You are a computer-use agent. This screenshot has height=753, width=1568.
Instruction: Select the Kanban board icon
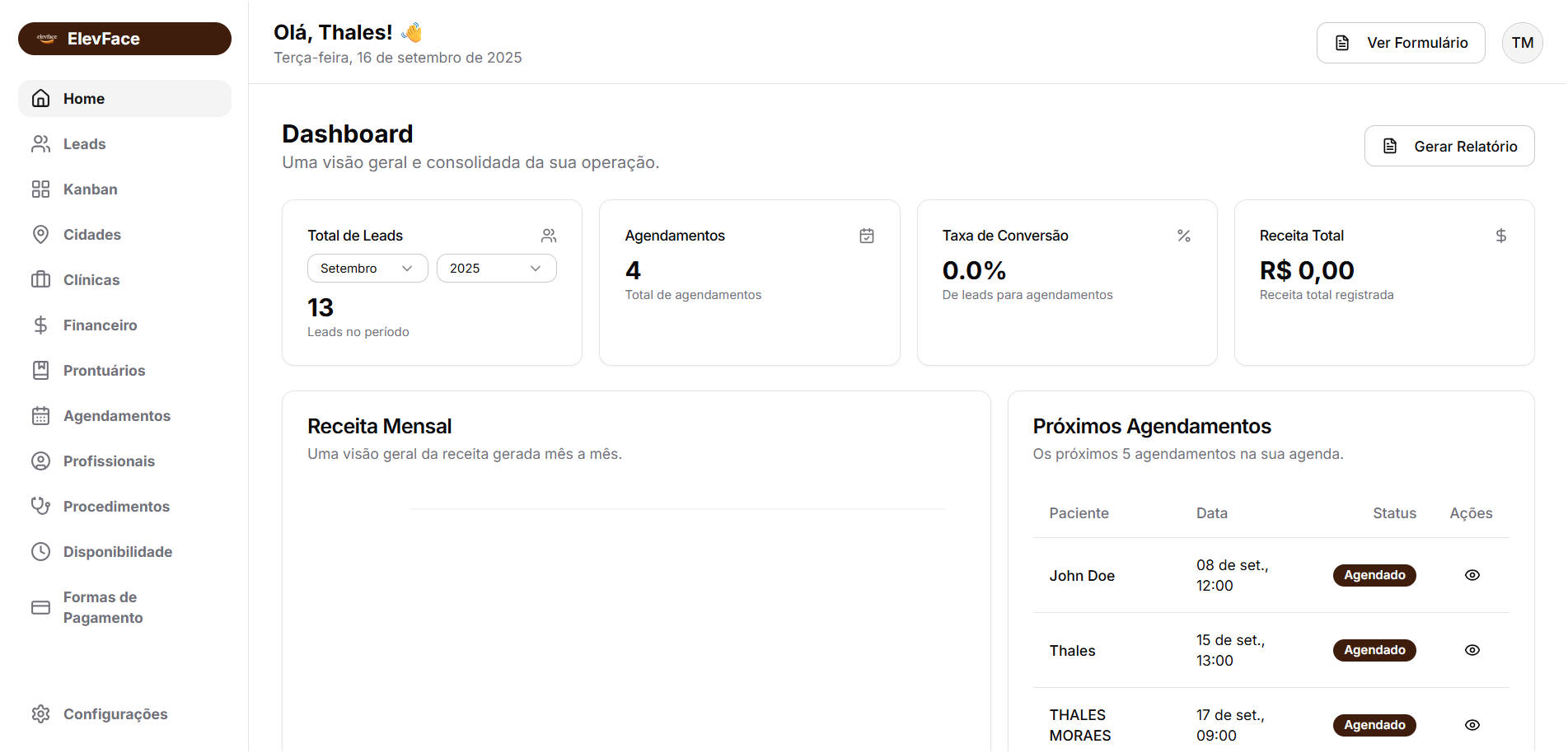click(x=41, y=189)
